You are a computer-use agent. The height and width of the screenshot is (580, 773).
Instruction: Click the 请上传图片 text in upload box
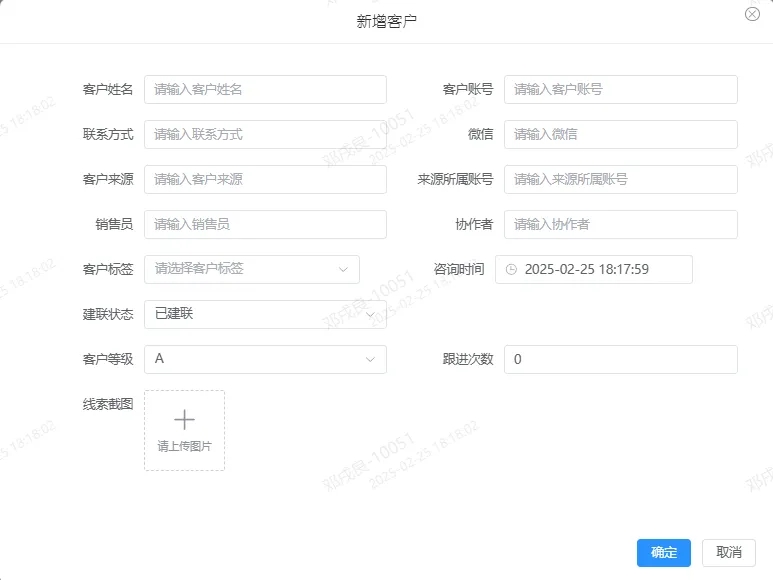(x=184, y=446)
